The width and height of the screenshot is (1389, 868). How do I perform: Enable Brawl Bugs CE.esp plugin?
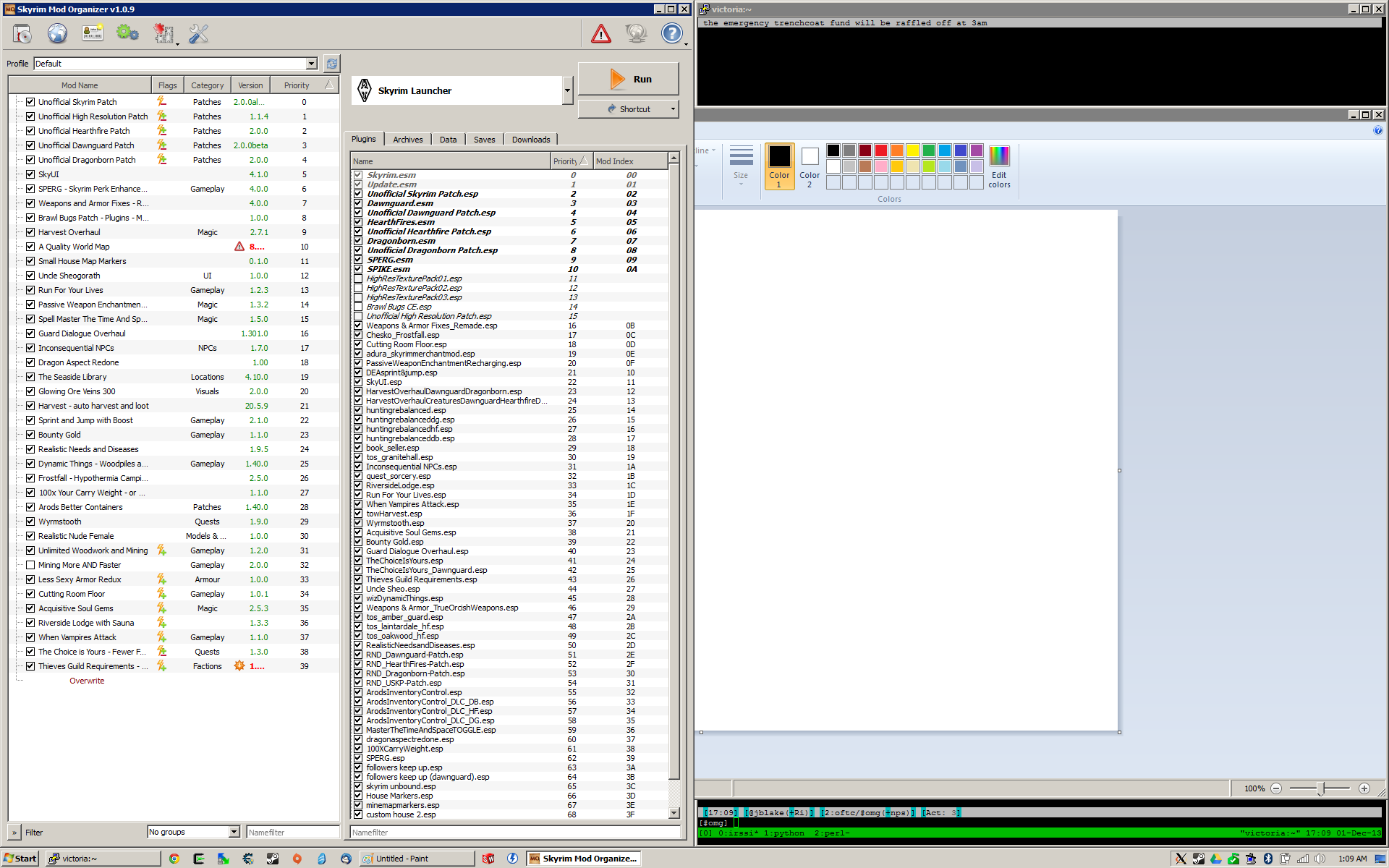click(358, 307)
